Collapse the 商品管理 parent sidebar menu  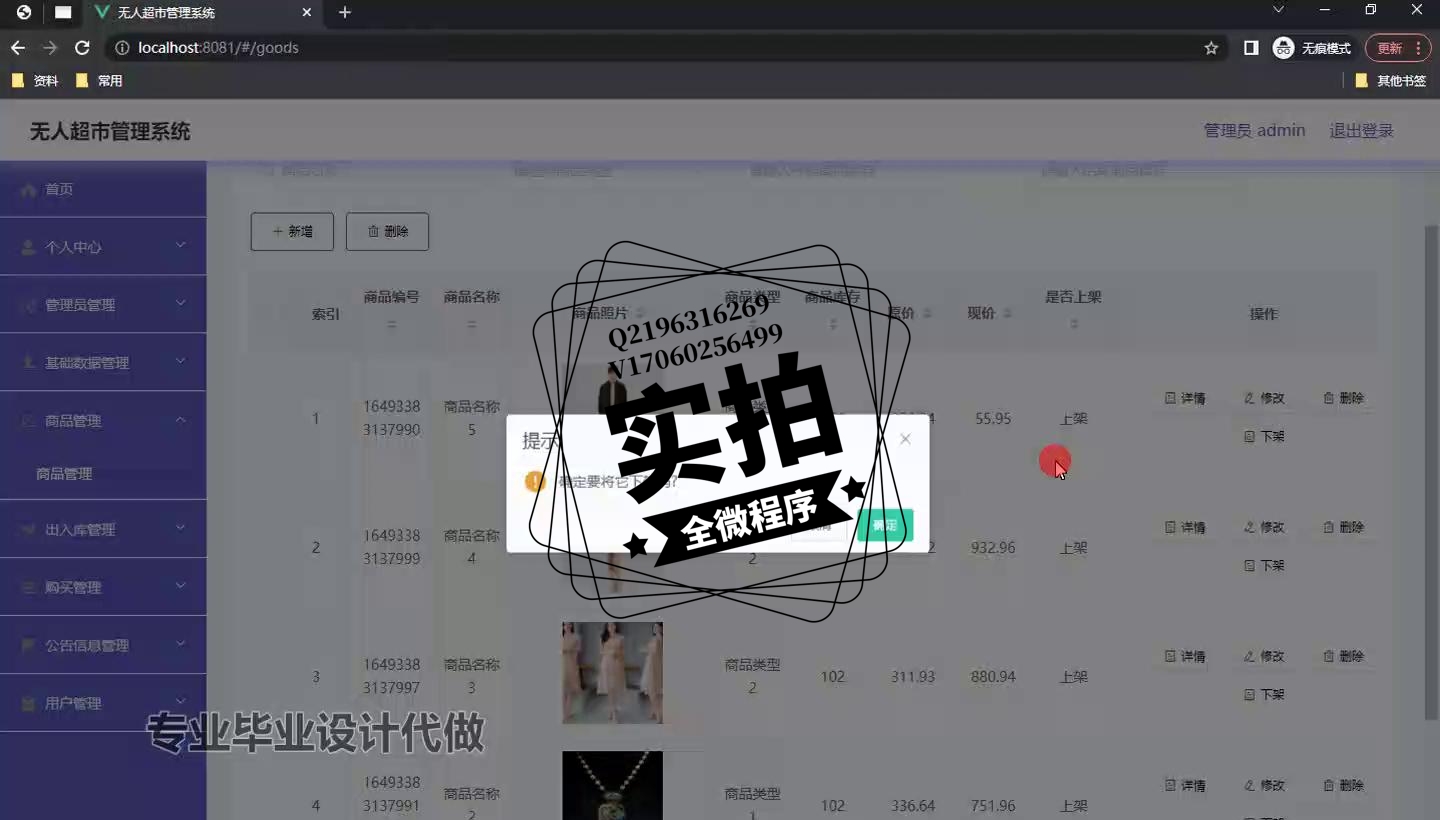pos(103,420)
